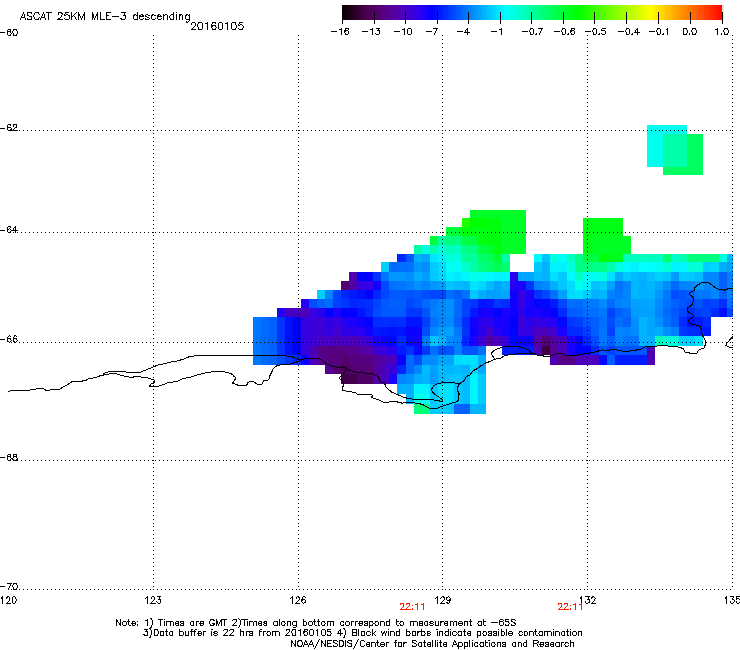Select the 132 longitude axis label
The width and height of the screenshot is (740, 650).
point(588,600)
